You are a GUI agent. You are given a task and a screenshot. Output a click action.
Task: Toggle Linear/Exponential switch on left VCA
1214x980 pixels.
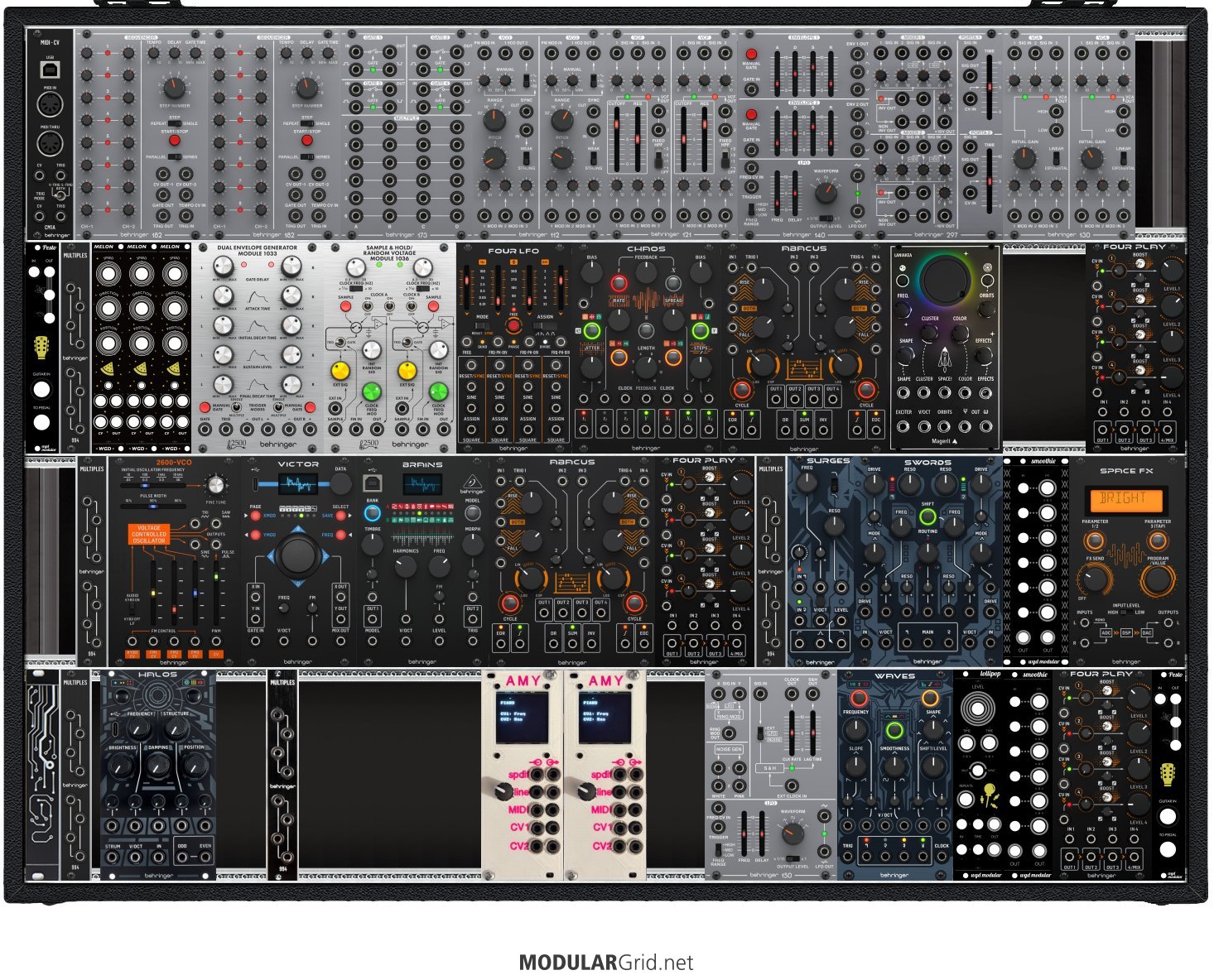click(1055, 158)
